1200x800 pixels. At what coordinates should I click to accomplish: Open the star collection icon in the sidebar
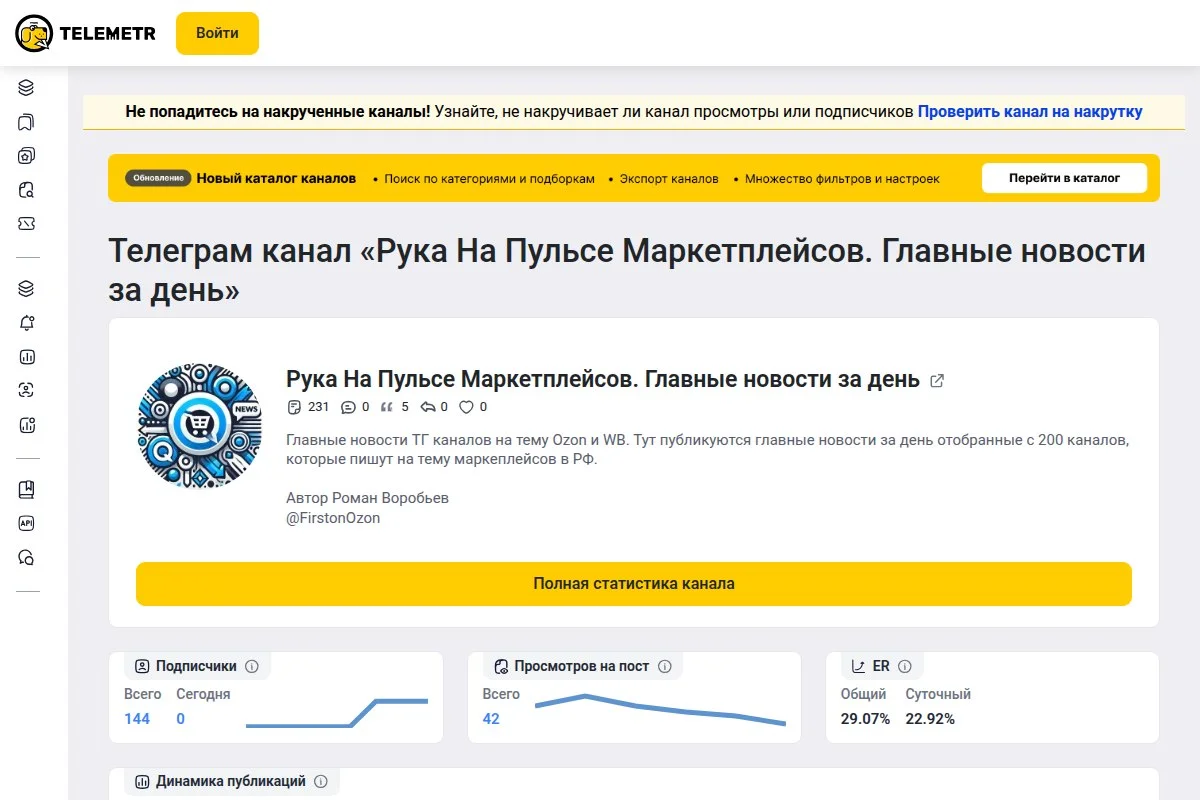pos(27,156)
